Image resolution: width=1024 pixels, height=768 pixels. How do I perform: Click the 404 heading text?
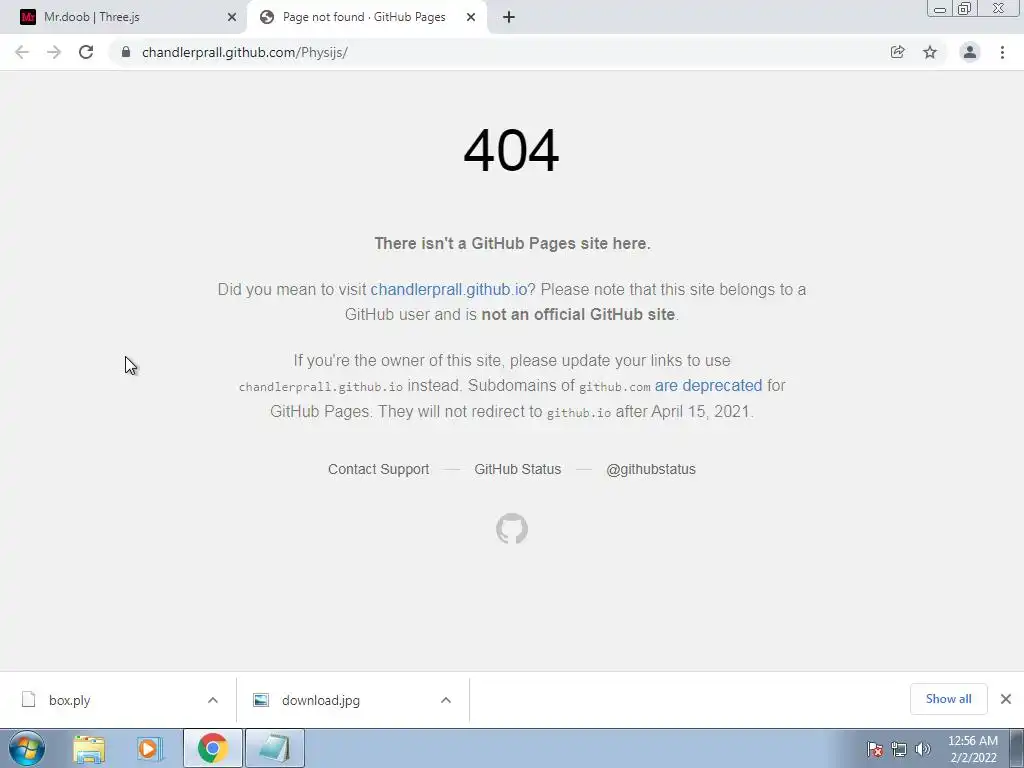(x=511, y=151)
